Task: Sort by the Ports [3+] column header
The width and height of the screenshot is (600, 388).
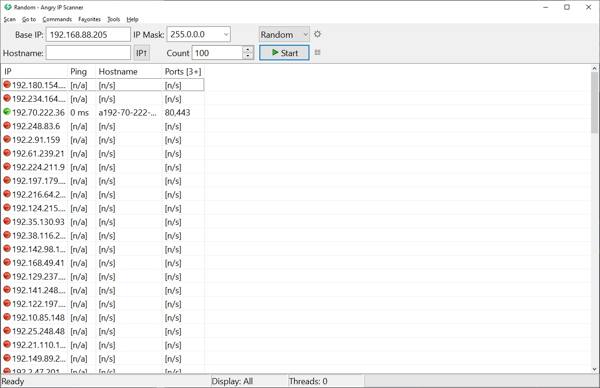Action: [x=183, y=72]
